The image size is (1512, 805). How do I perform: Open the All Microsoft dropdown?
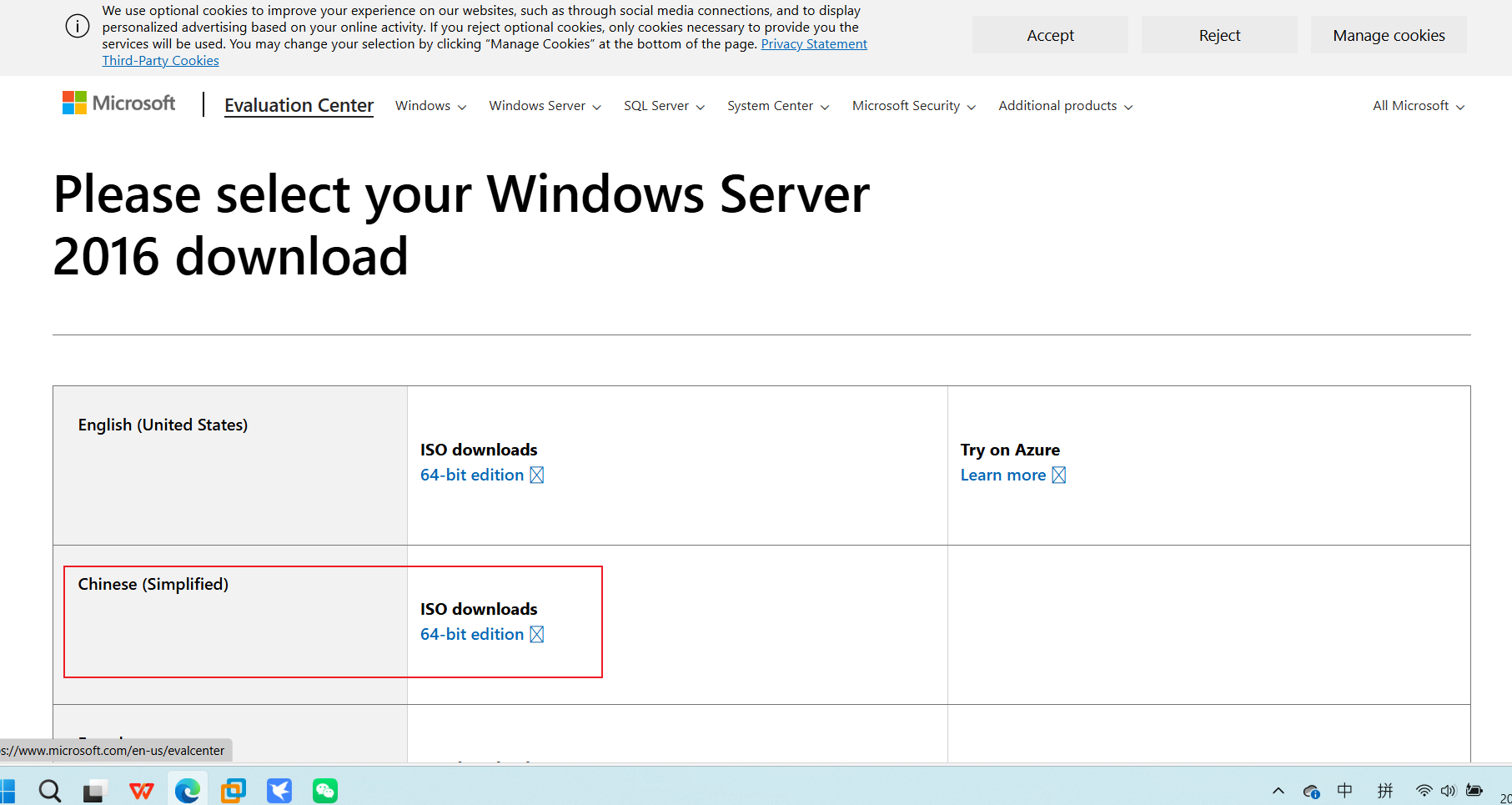point(1417,106)
